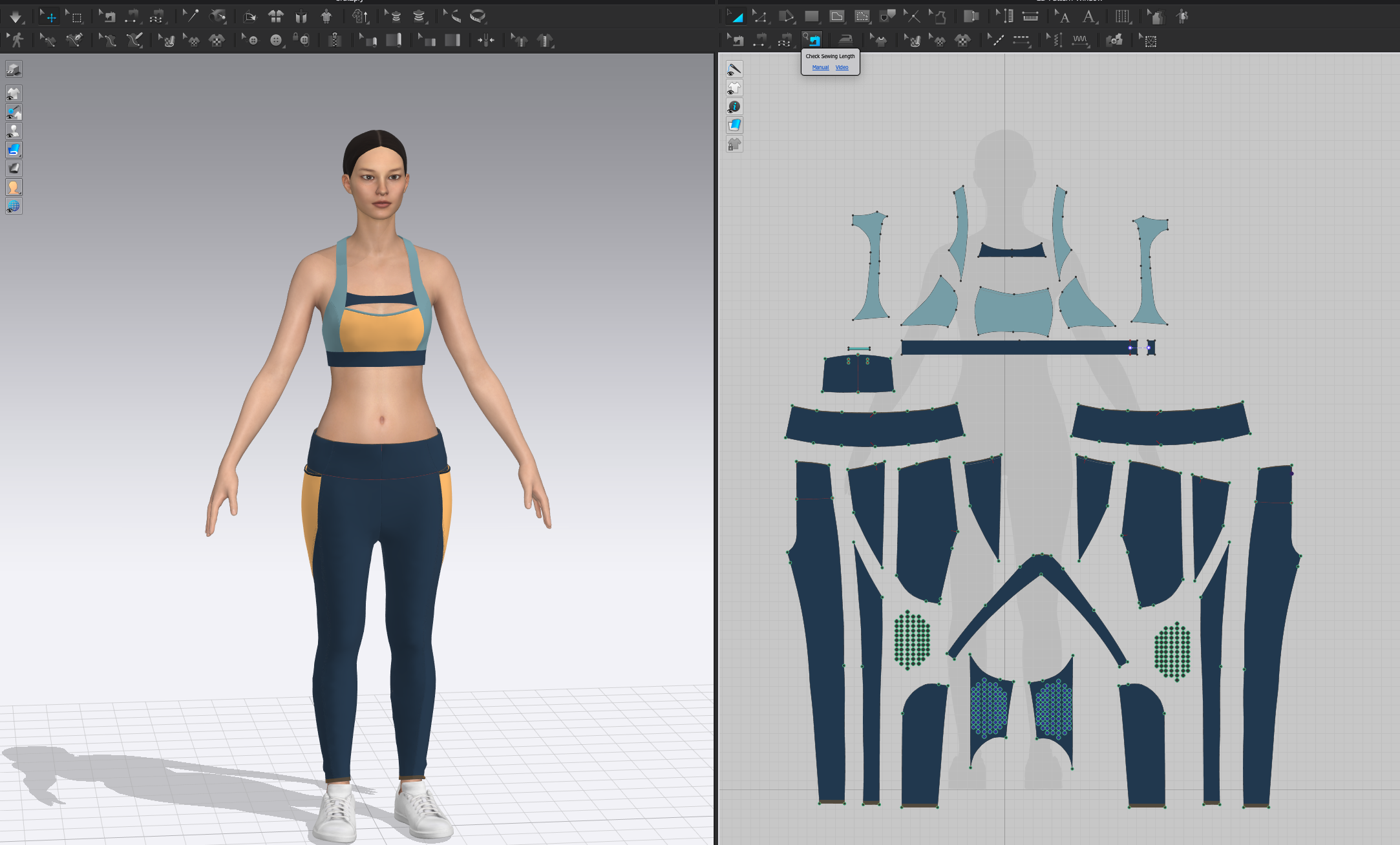Choose the Tack on Avatar tool
1400x845 pixels.
click(x=218, y=17)
